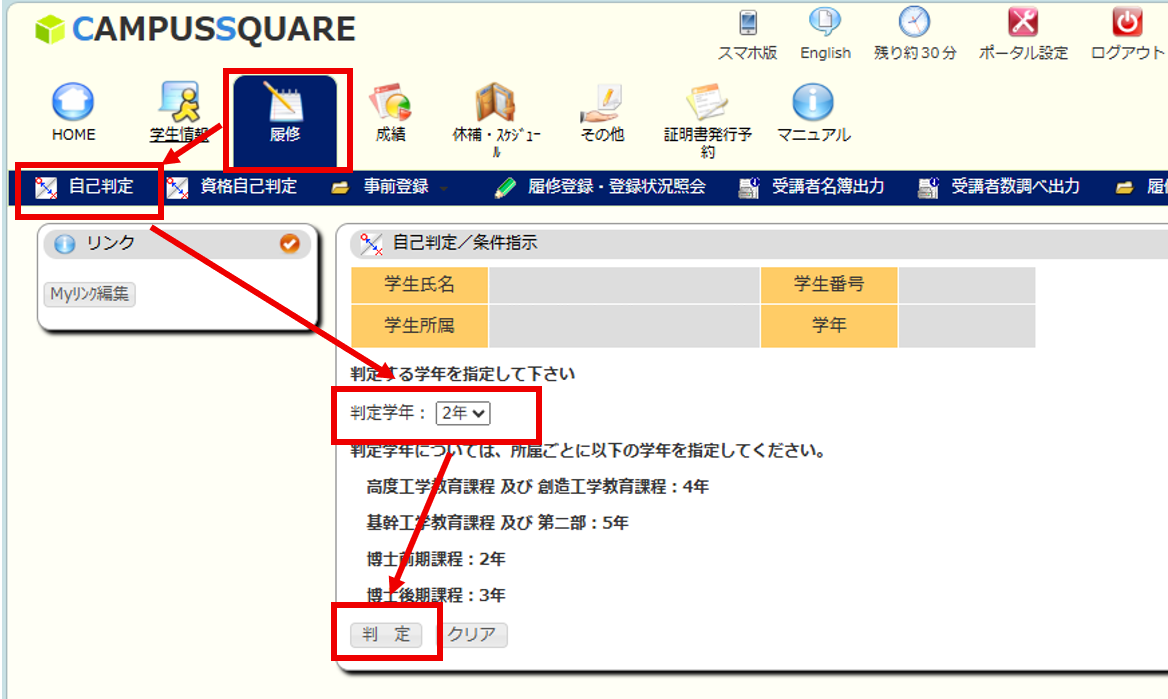Click the 学生番号 value field
Image resolution: width=1168 pixels, height=699 pixels.
coord(967,285)
